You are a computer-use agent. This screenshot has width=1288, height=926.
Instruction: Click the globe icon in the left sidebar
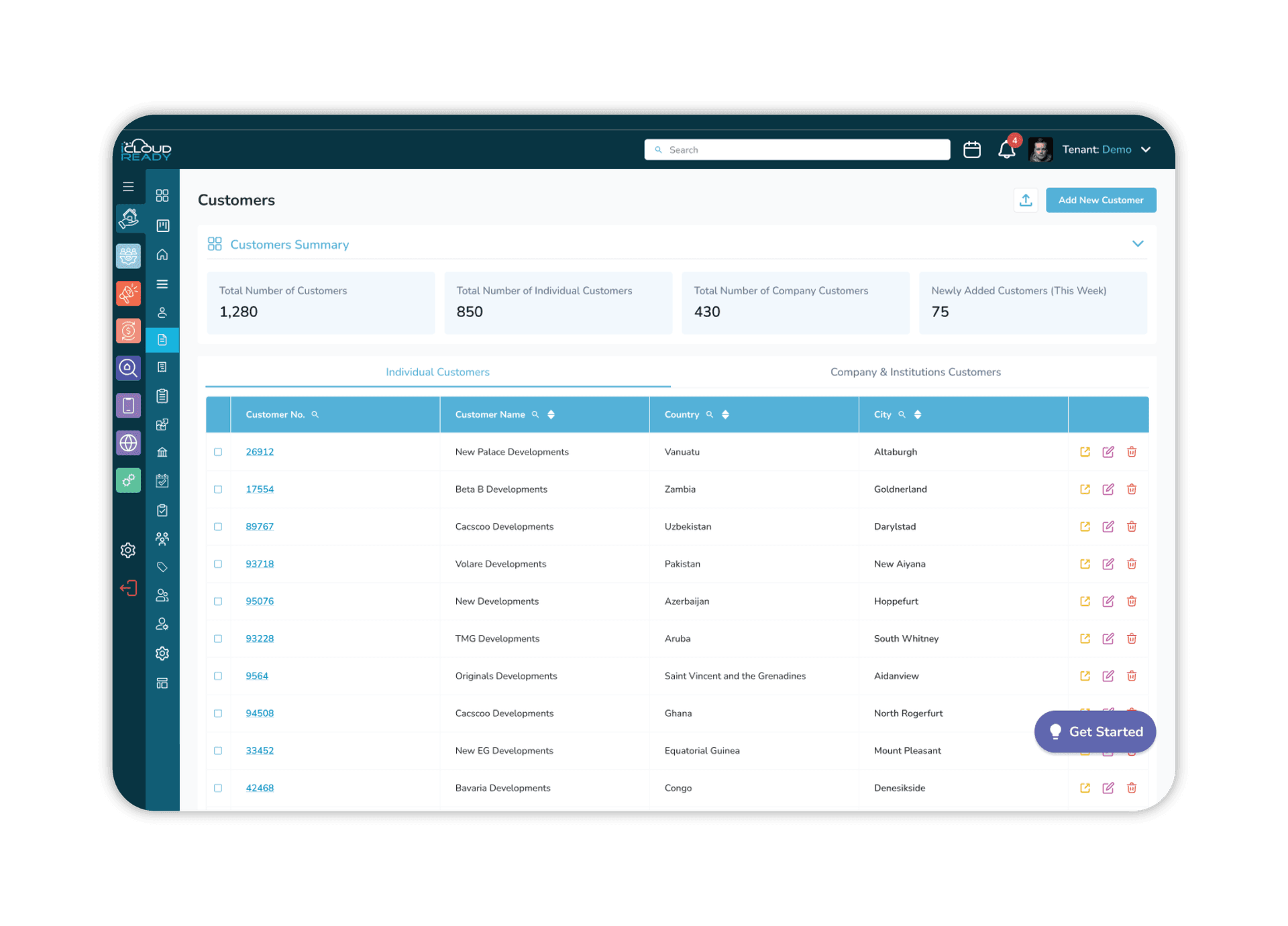point(128,443)
